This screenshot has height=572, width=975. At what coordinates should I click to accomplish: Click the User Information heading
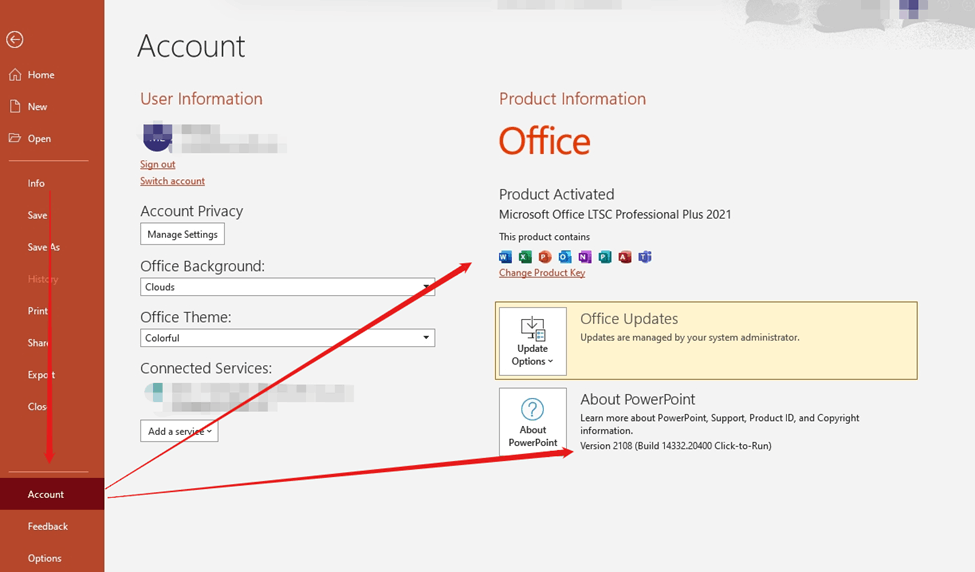201,99
